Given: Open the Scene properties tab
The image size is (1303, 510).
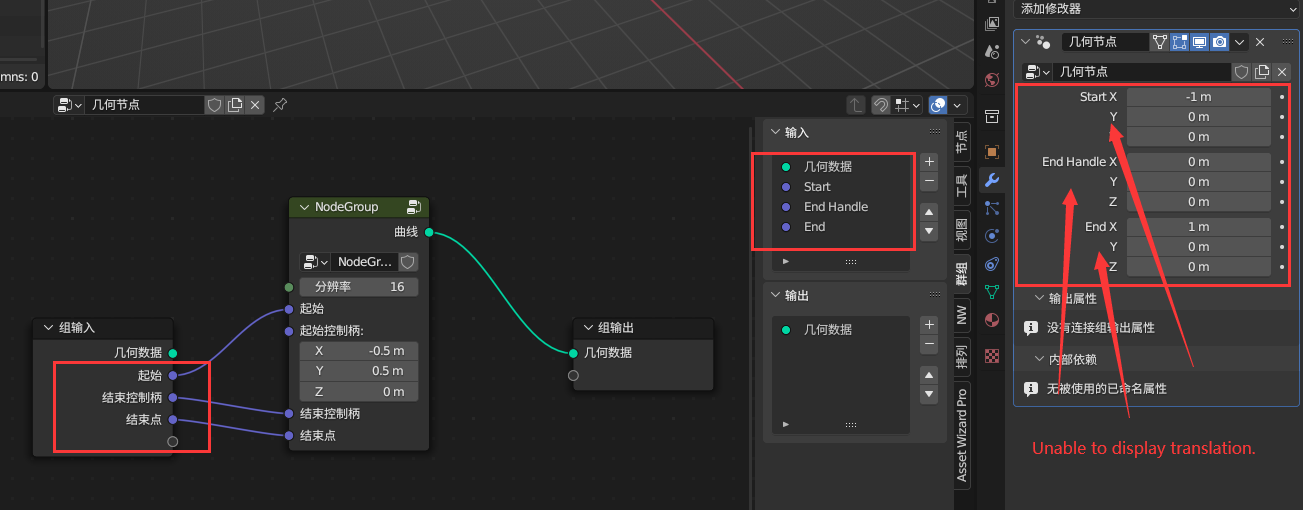Looking at the screenshot, I should click(x=992, y=51).
